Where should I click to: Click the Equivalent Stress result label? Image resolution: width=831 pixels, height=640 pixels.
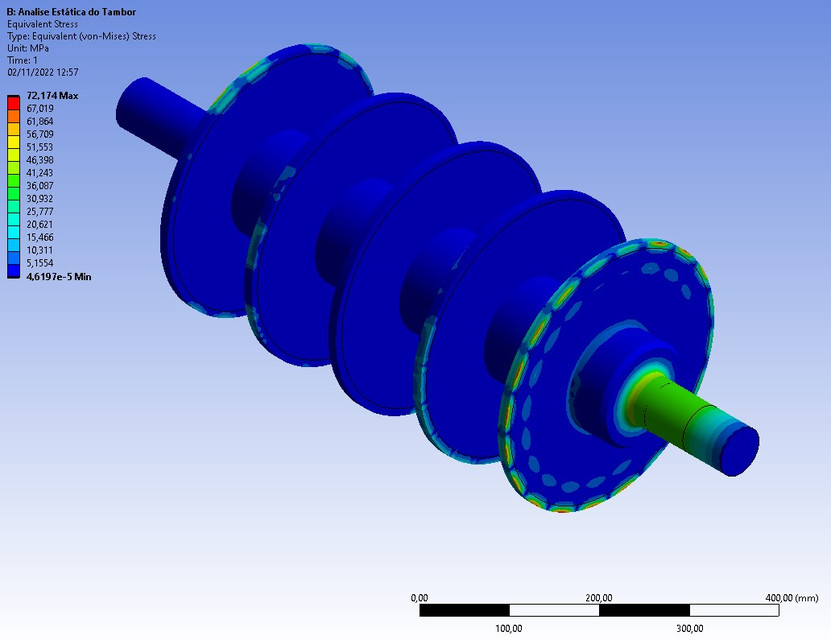[x=41, y=25]
